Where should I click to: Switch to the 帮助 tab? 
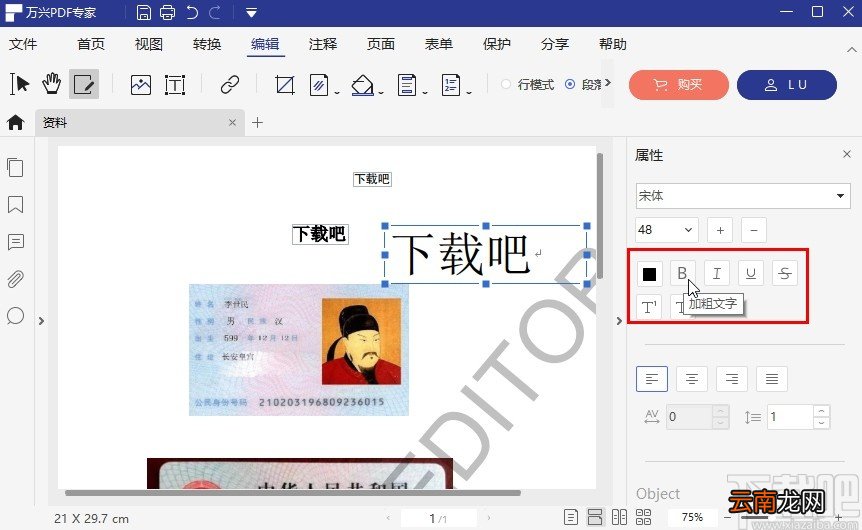(612, 44)
